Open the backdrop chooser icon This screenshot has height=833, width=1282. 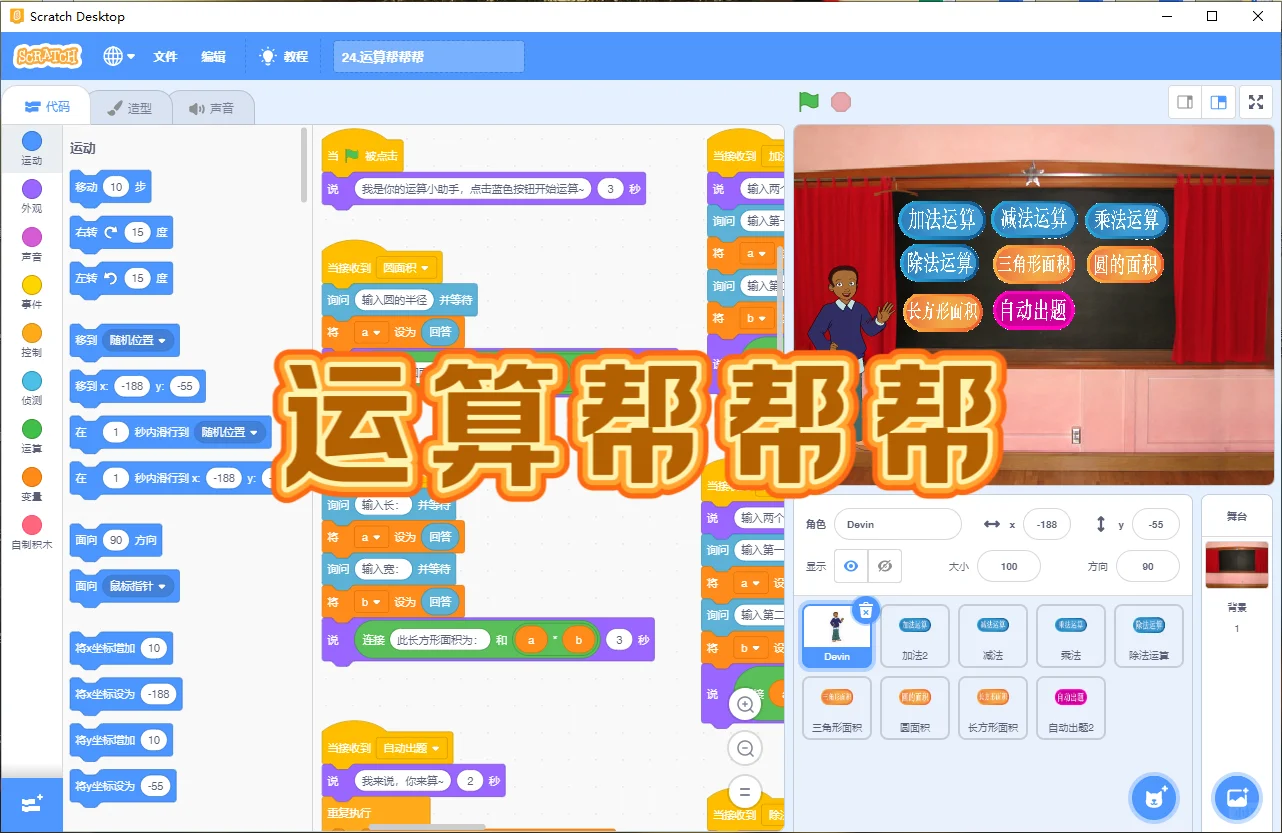(1237, 797)
